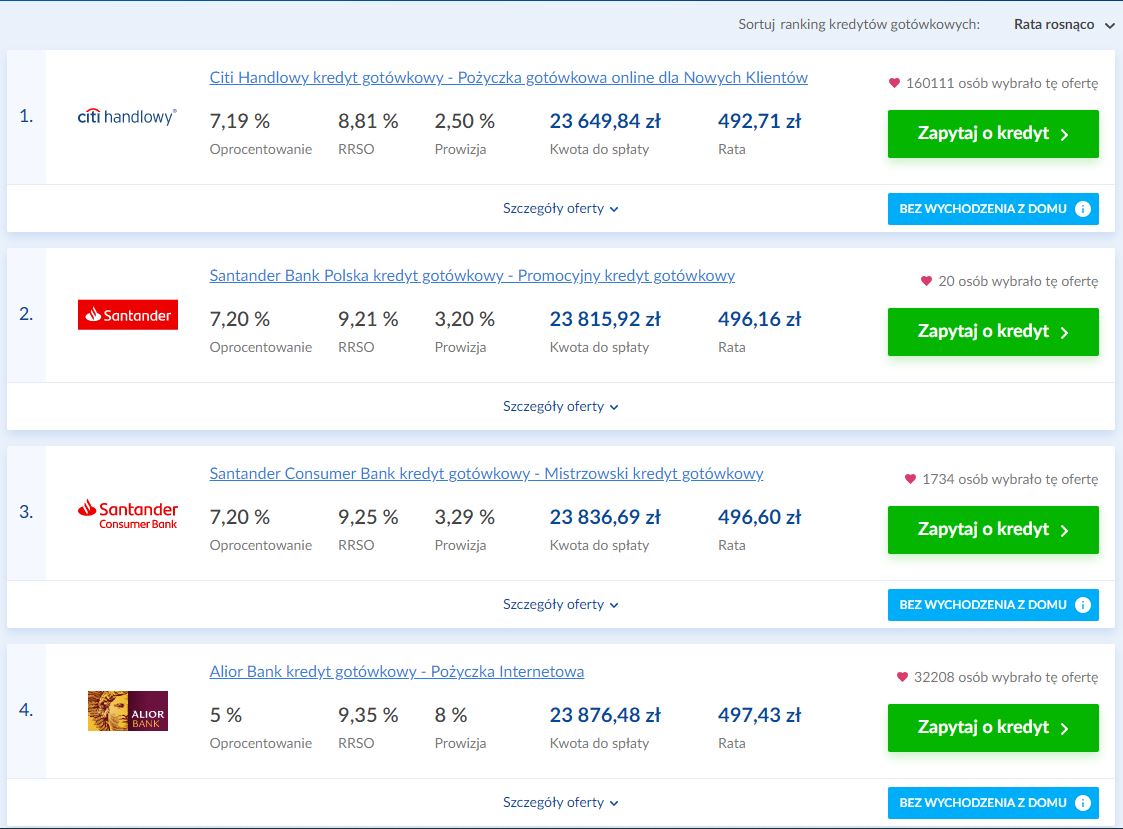Click the '8,81 %' RRSO value

tap(368, 121)
